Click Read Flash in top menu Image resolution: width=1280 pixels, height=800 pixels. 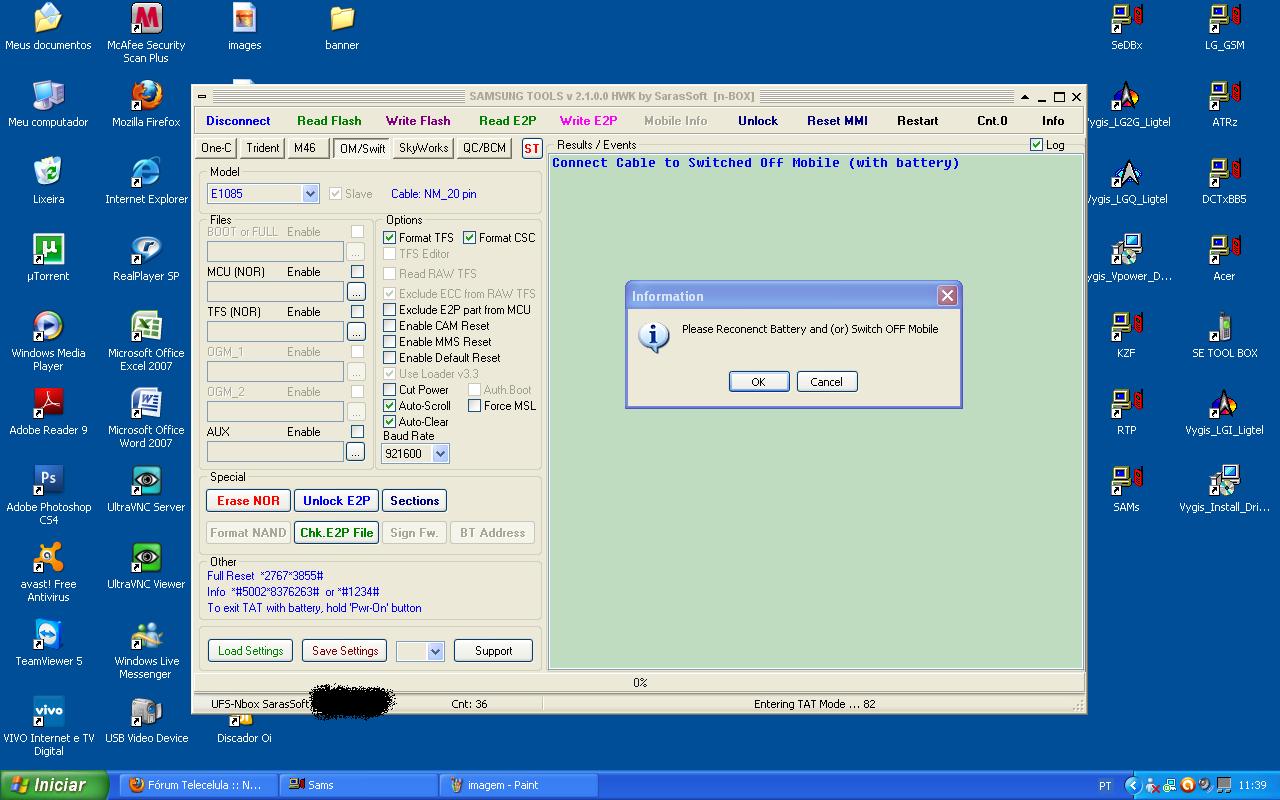click(329, 121)
